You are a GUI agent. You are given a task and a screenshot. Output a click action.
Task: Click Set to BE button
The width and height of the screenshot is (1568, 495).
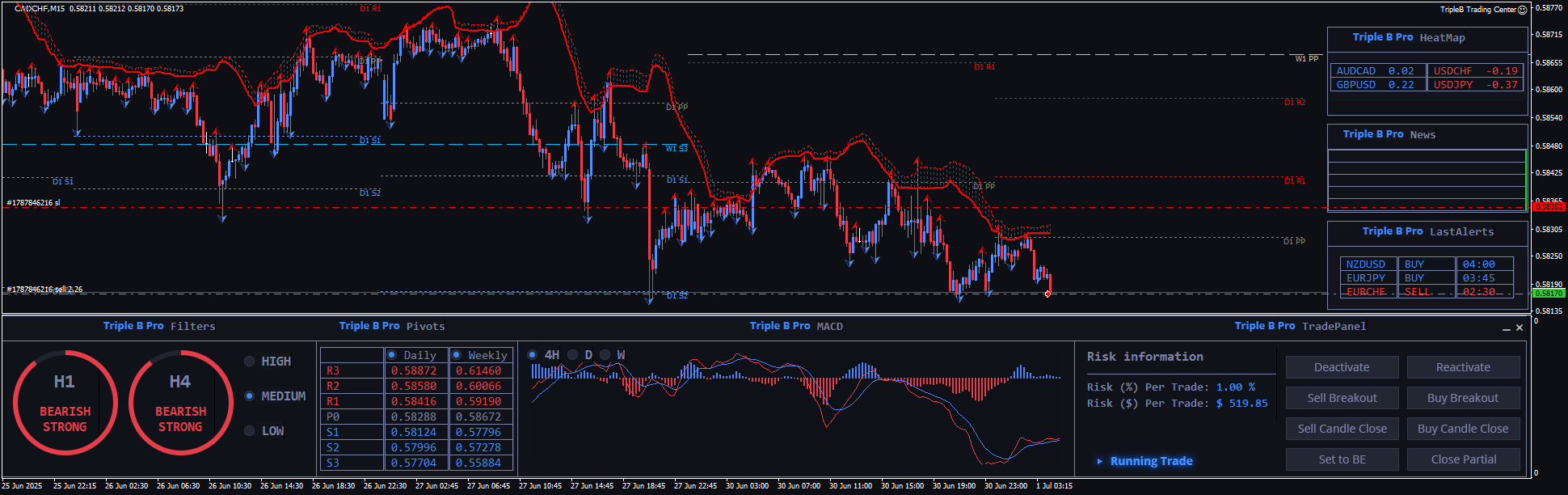[x=1342, y=459]
